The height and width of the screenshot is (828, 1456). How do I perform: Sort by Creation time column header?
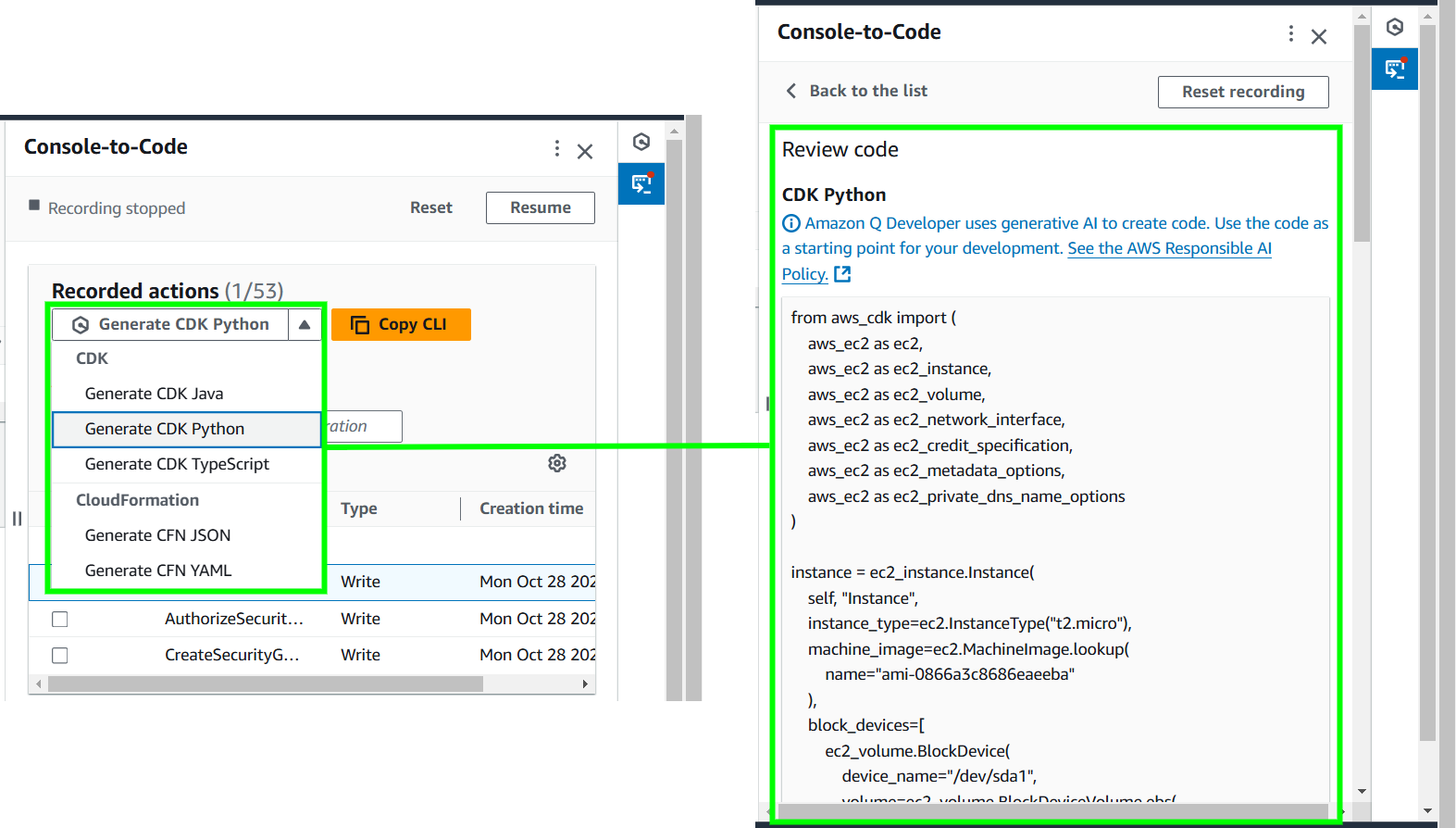click(x=531, y=508)
